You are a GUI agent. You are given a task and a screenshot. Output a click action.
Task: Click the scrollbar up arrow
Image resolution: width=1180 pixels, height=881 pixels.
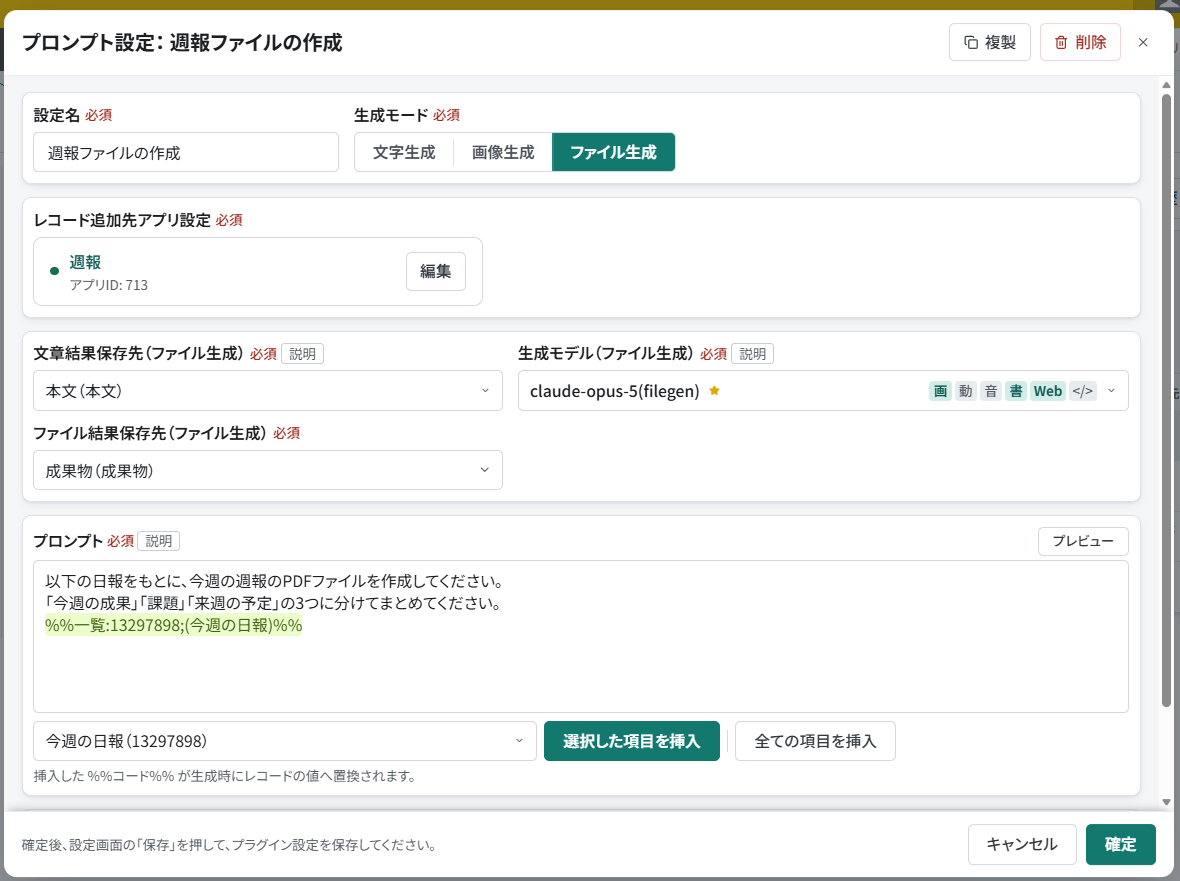tap(1166, 85)
